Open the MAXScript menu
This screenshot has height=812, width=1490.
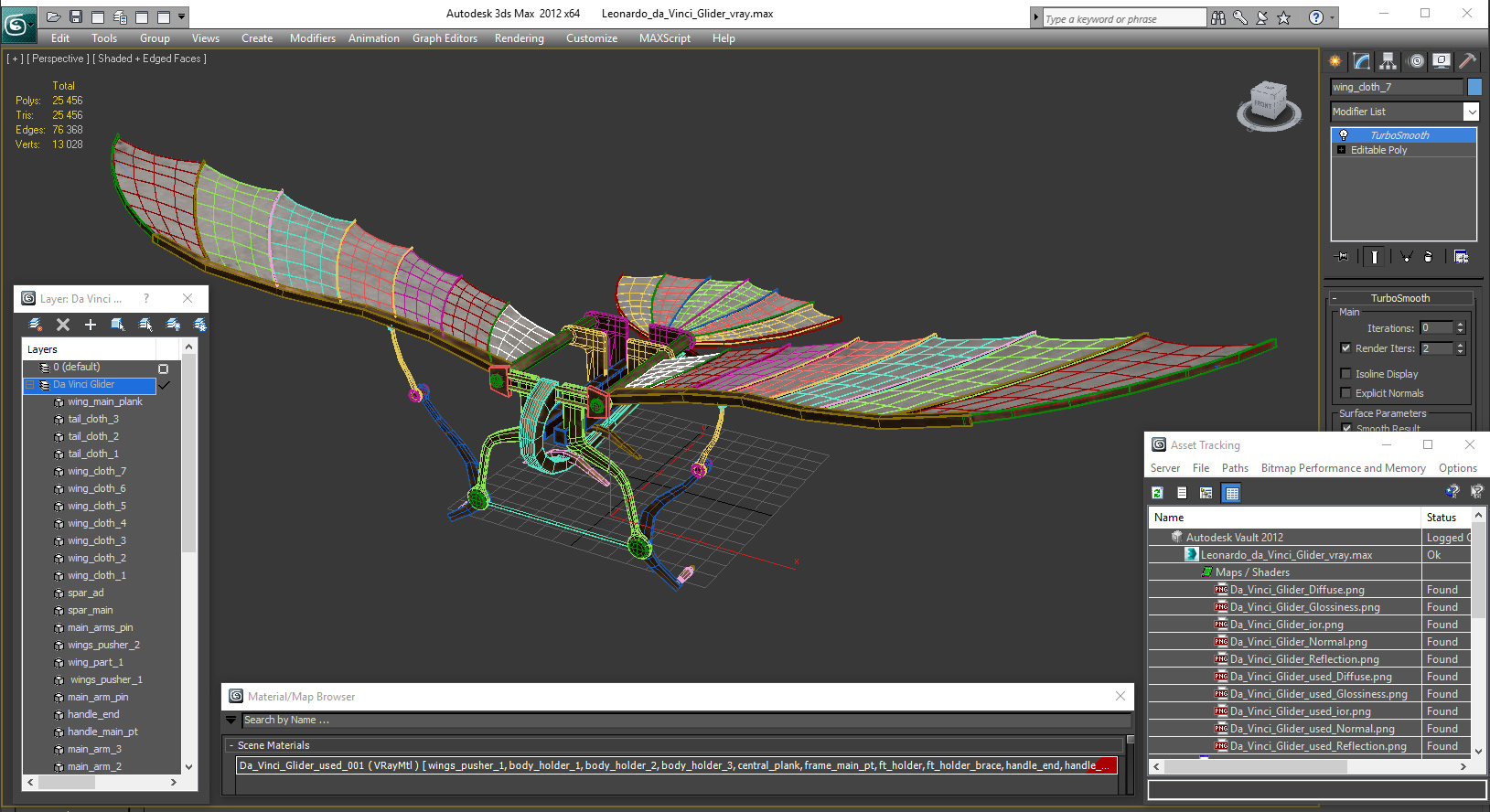point(665,38)
